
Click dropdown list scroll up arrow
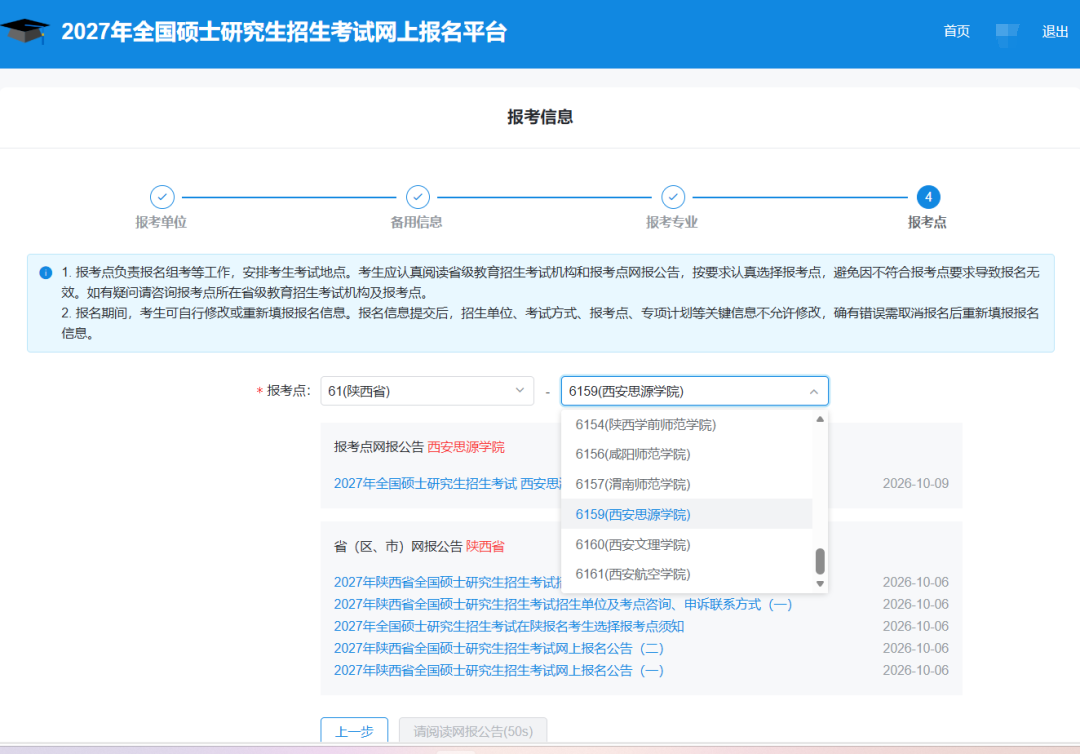click(820, 419)
